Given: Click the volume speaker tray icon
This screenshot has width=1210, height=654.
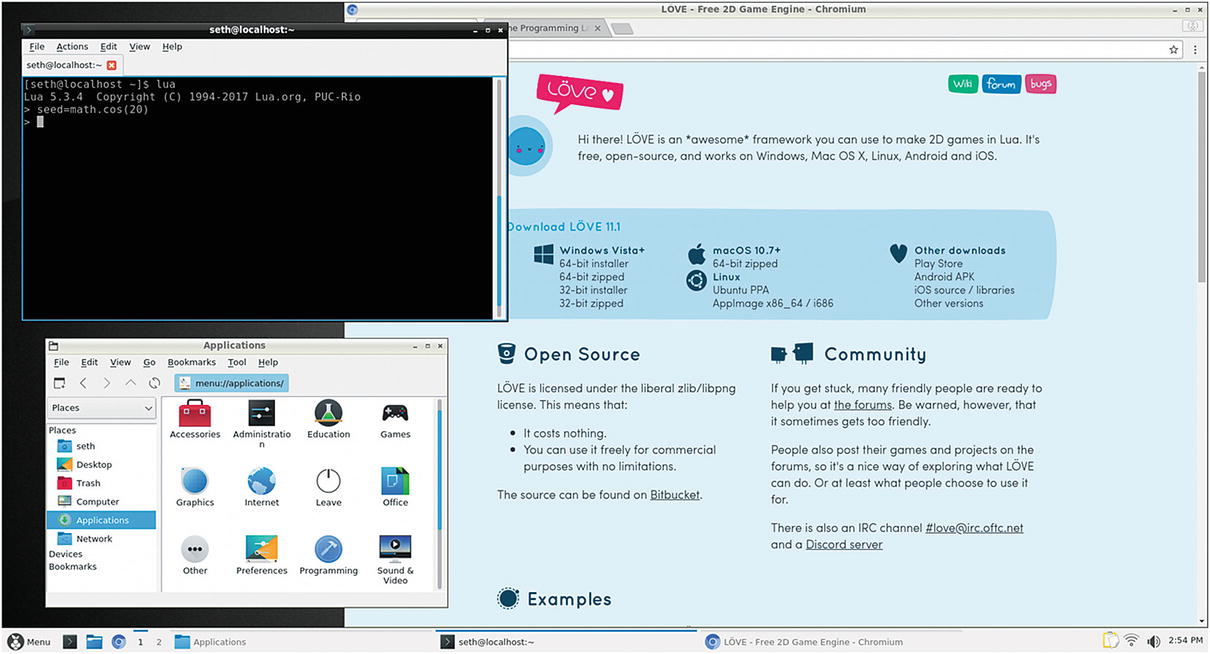Looking at the screenshot, I should 1153,641.
